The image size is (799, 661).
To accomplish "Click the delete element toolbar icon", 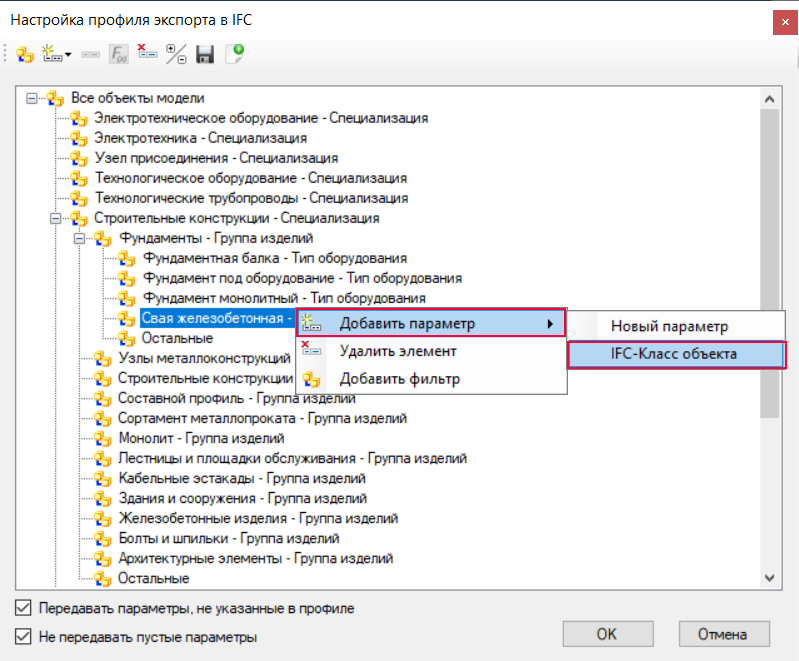I will (x=148, y=55).
